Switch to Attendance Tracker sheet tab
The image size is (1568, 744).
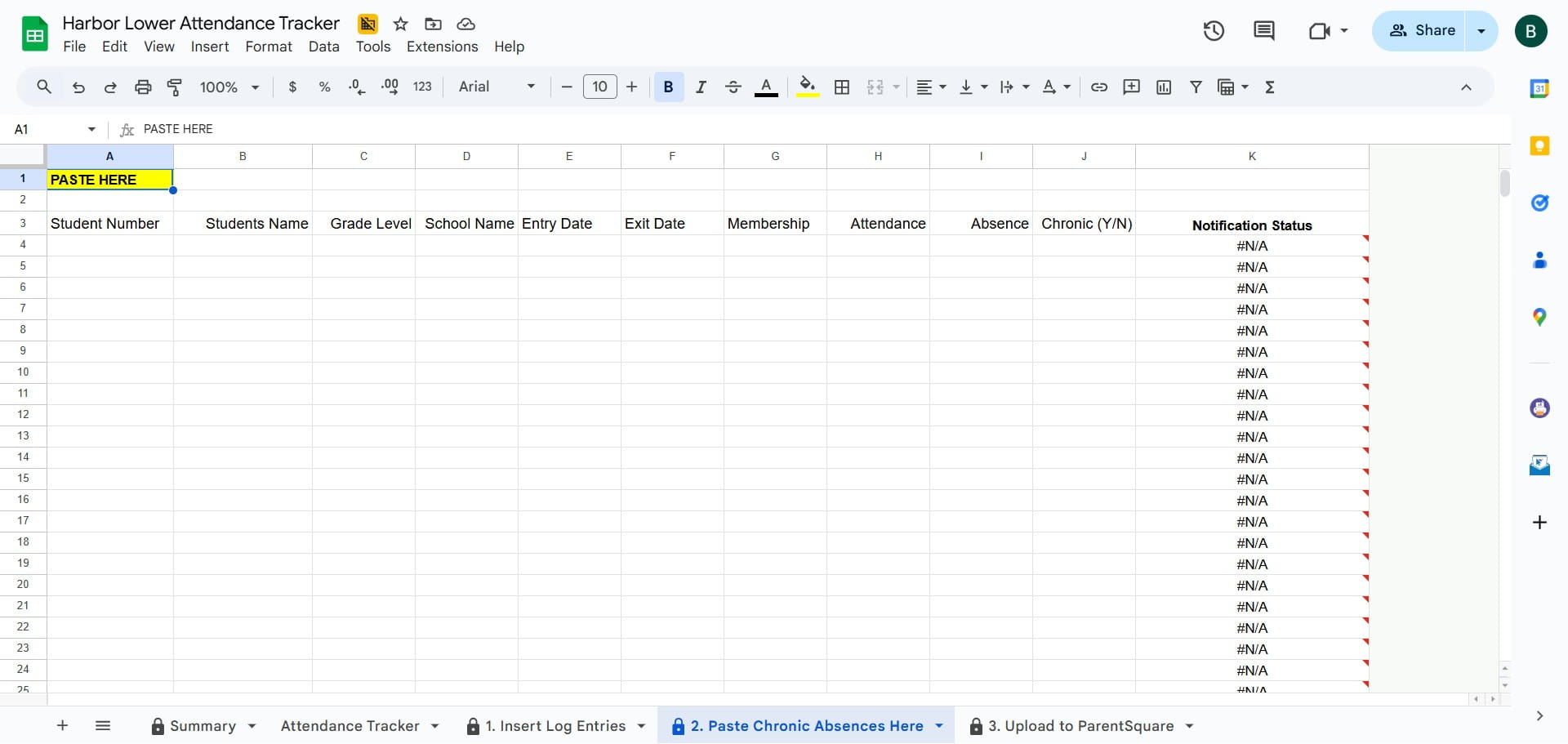click(x=350, y=726)
